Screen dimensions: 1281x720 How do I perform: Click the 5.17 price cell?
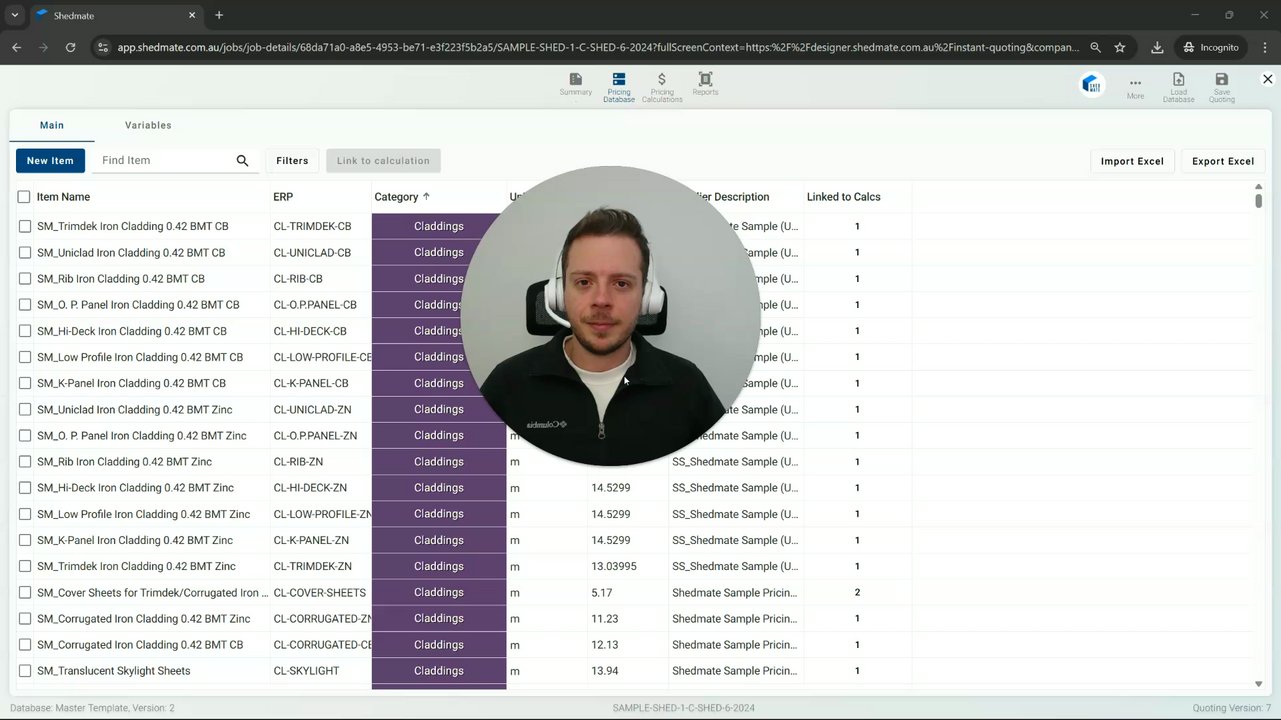coord(601,593)
